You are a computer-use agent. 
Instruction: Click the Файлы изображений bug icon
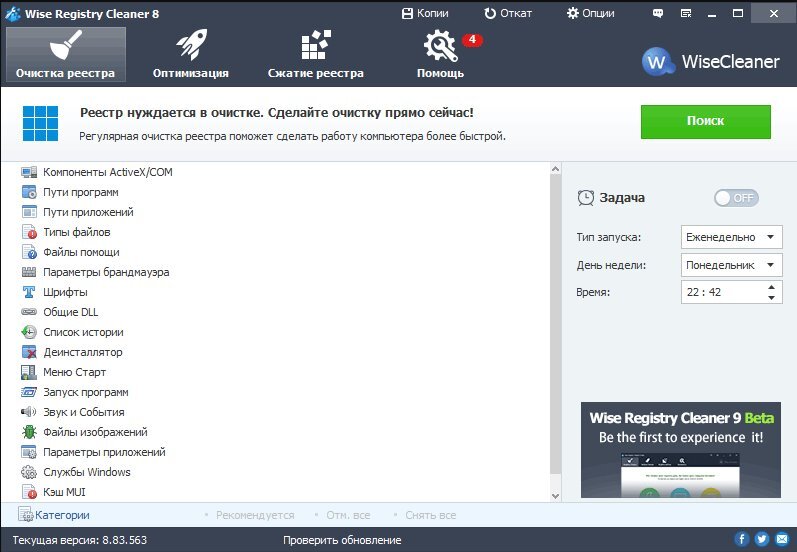pos(29,432)
